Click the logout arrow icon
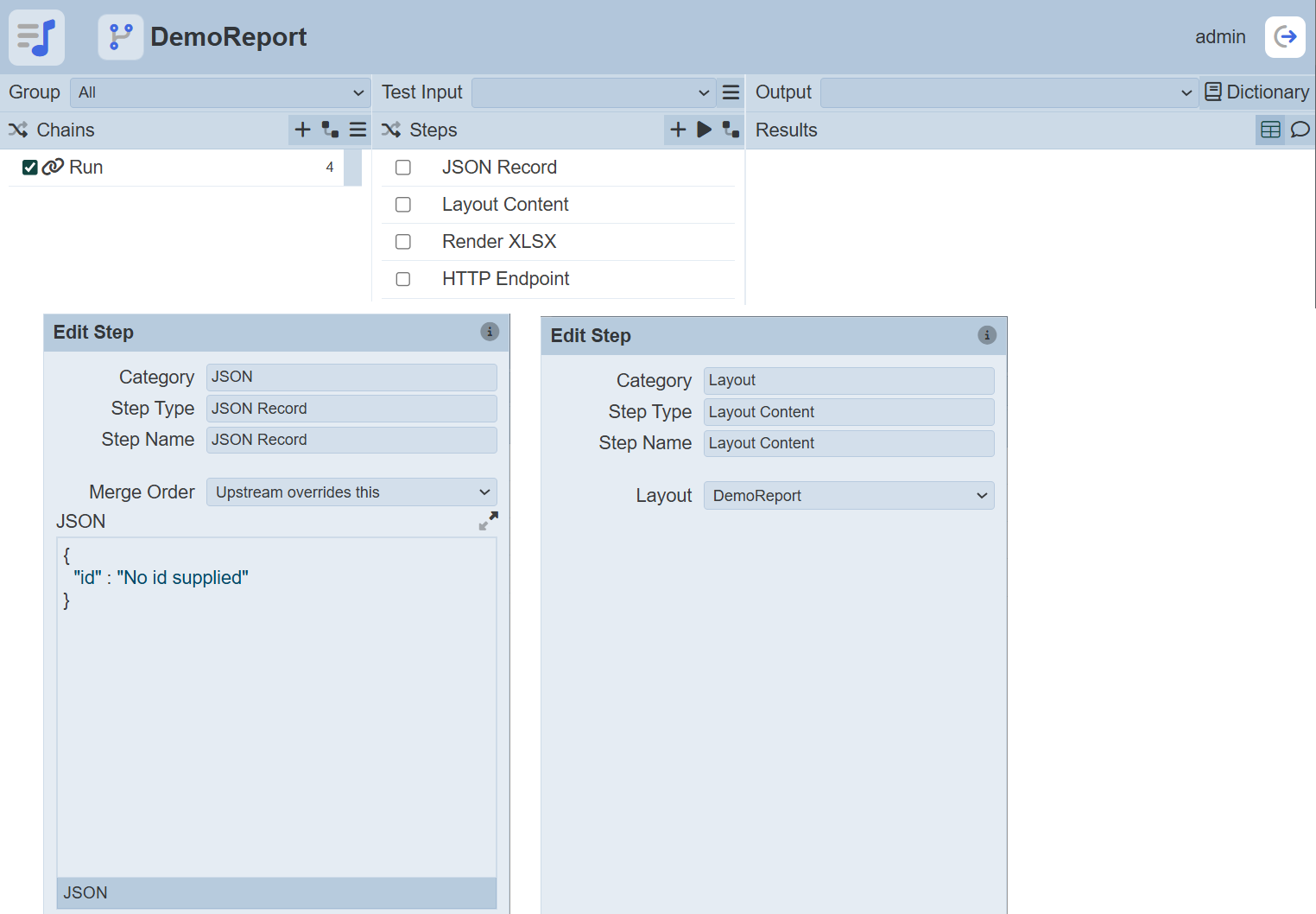Image resolution: width=1316 pixels, height=914 pixels. pyautogui.click(x=1285, y=37)
